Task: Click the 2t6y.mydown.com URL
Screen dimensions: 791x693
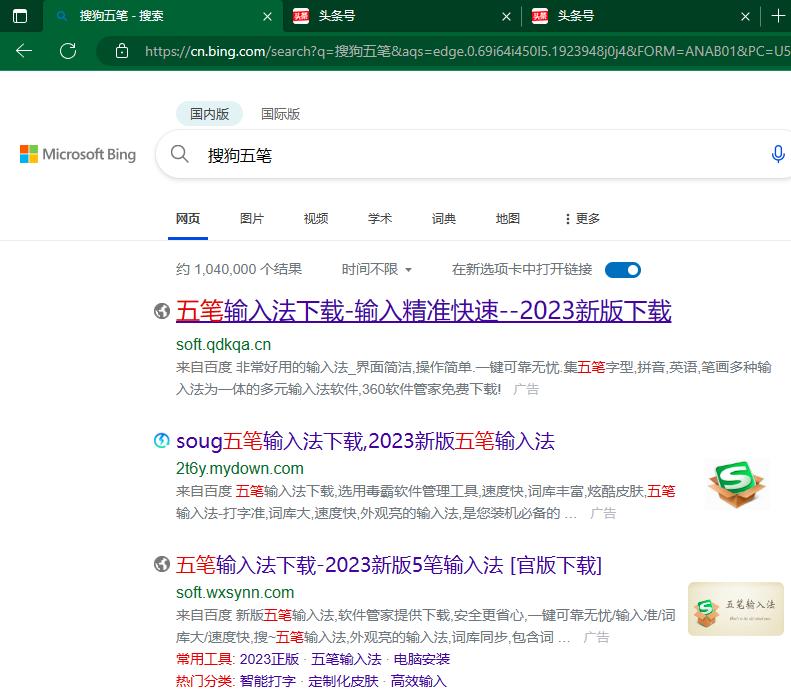Action: (240, 469)
